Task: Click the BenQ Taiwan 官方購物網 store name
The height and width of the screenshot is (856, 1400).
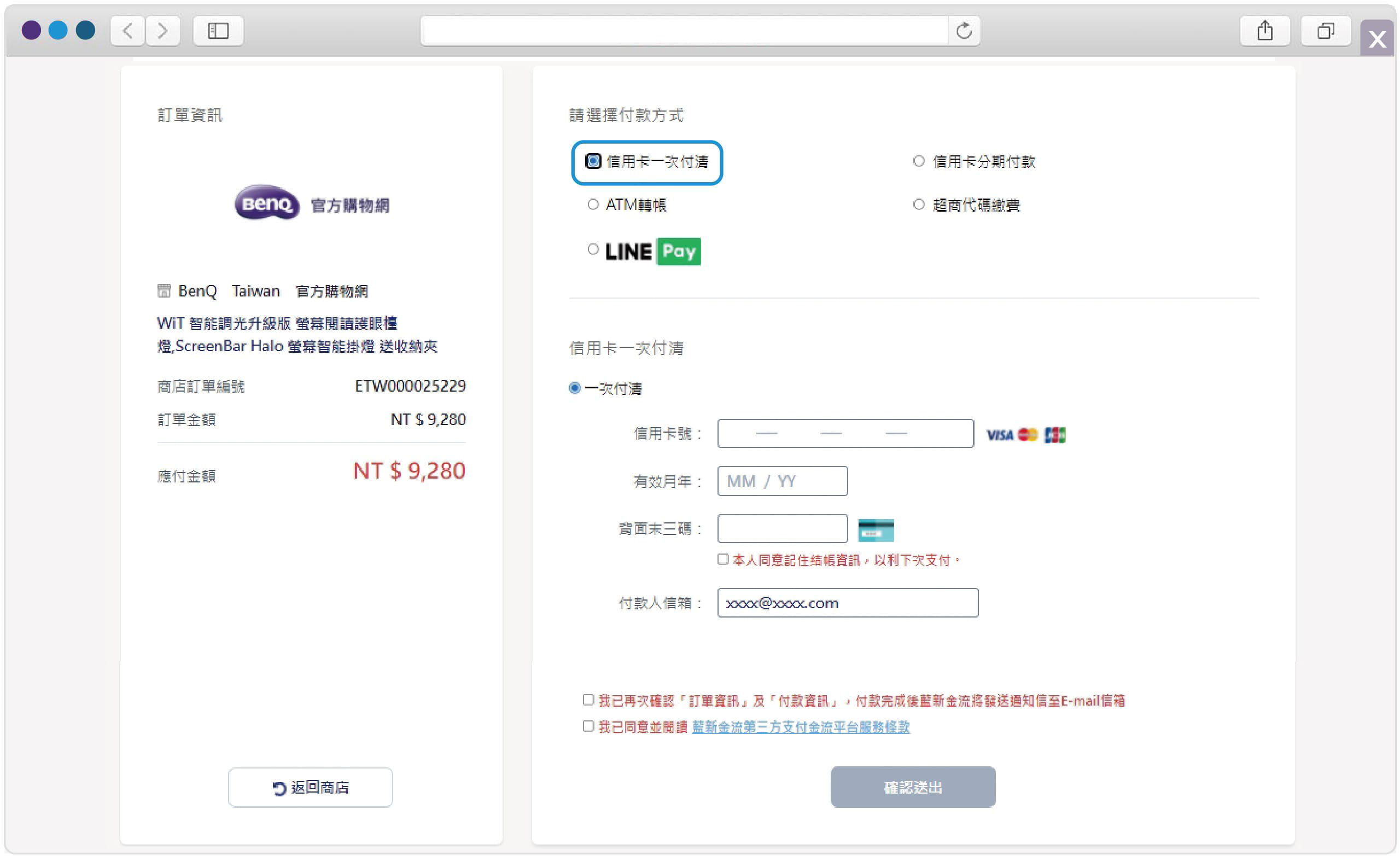Action: (x=273, y=291)
